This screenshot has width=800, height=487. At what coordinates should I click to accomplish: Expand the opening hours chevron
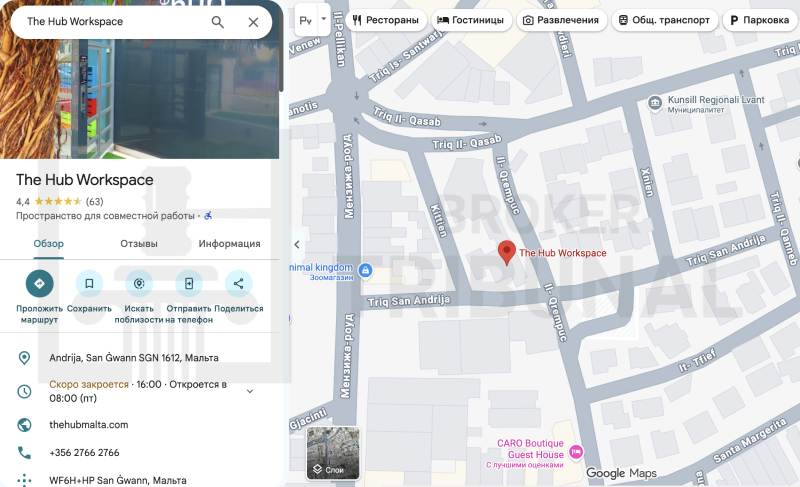(x=250, y=391)
